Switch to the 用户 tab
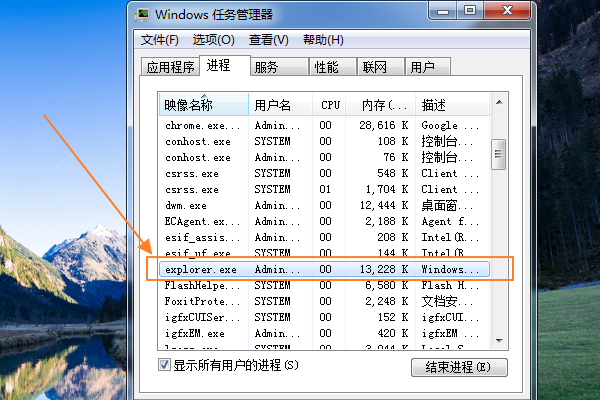This screenshot has width=600, height=400. 427,67
